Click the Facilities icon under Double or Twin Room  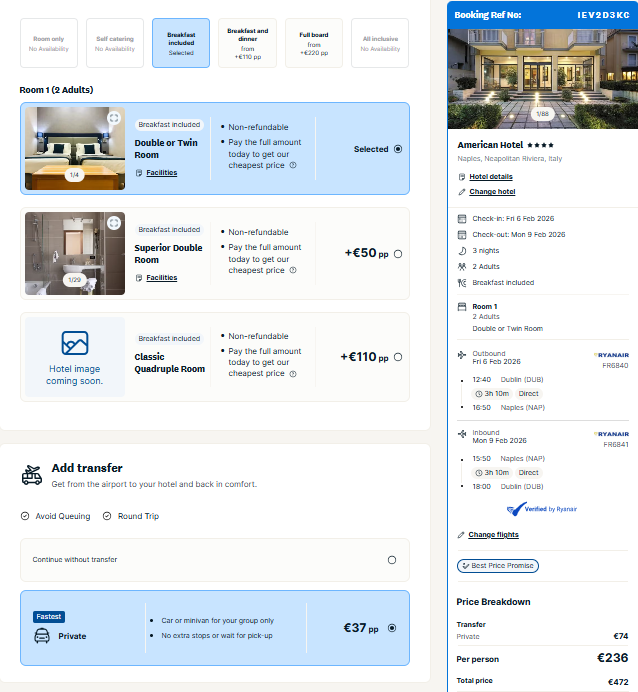point(139,173)
